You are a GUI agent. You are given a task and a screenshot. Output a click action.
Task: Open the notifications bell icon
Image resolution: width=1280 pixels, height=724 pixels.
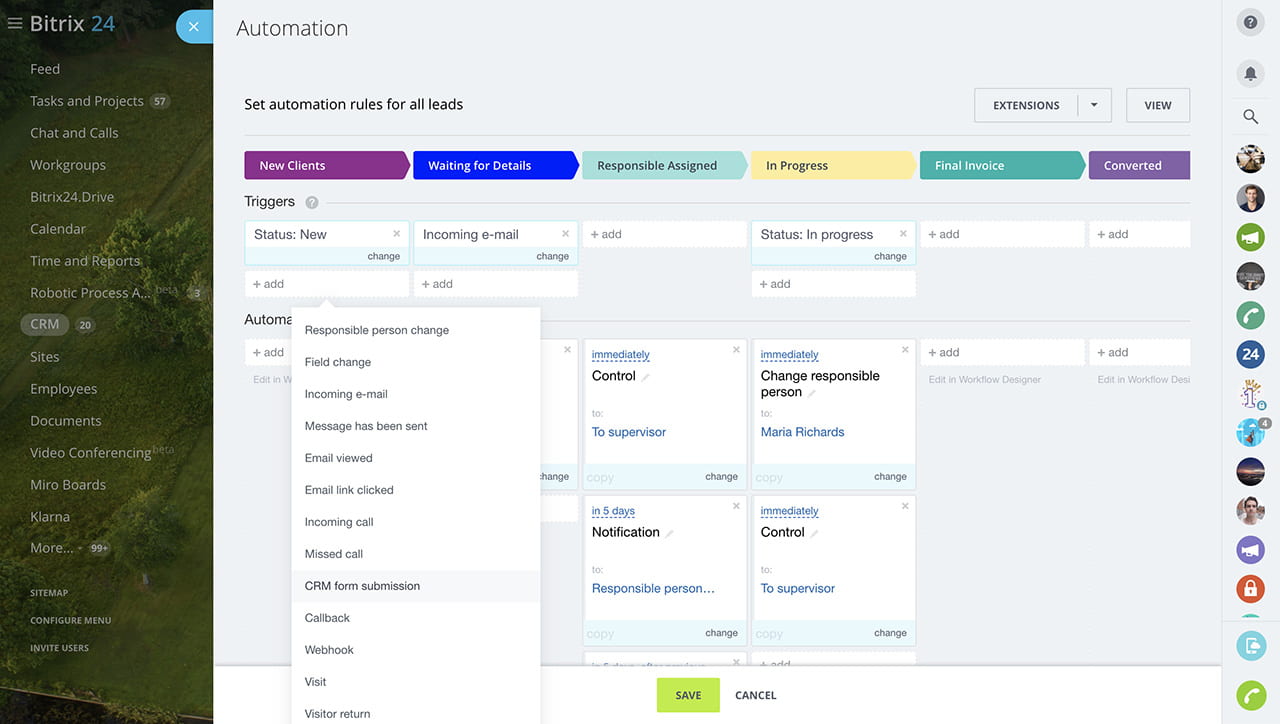pos(1250,73)
